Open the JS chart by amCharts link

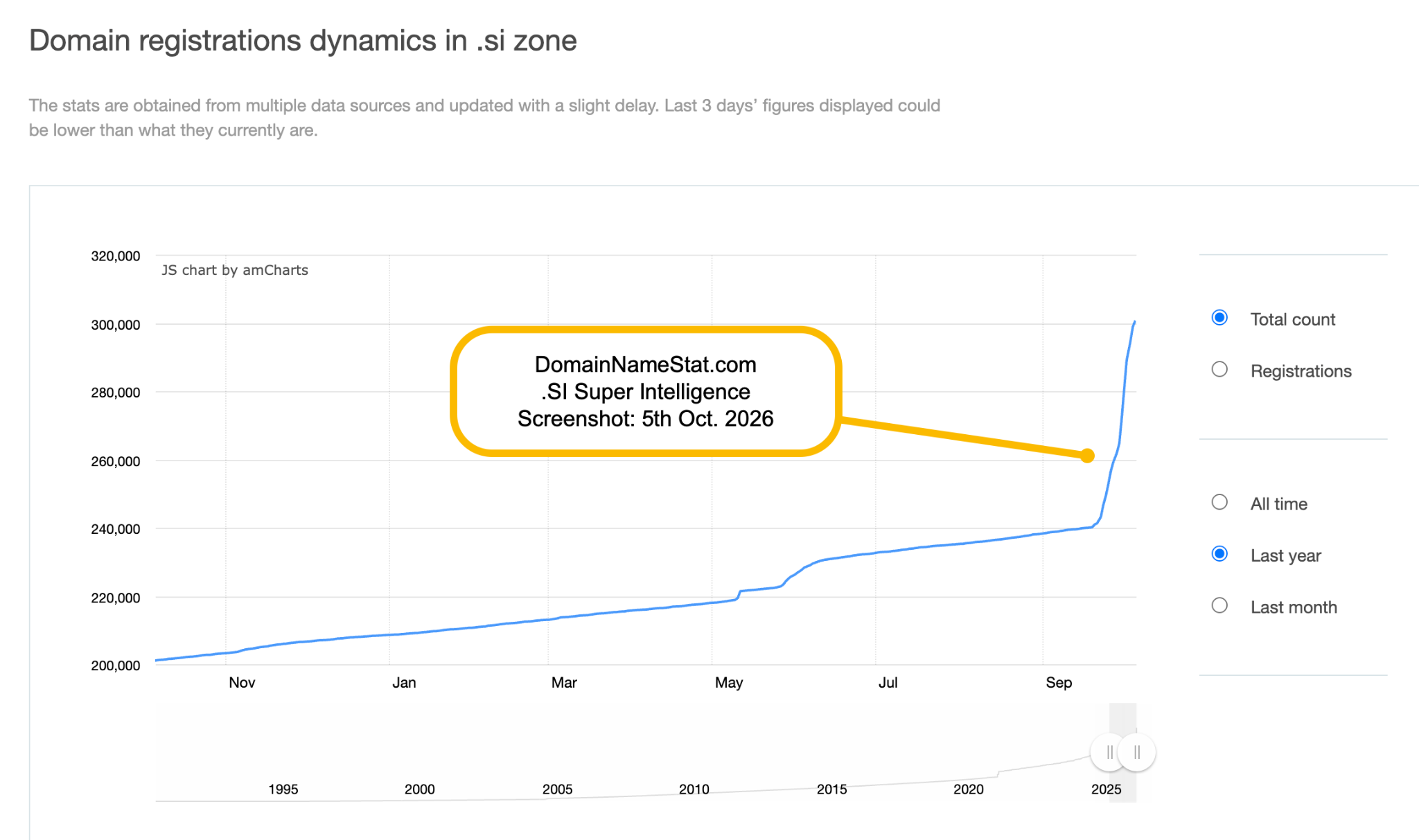pyautogui.click(x=235, y=270)
